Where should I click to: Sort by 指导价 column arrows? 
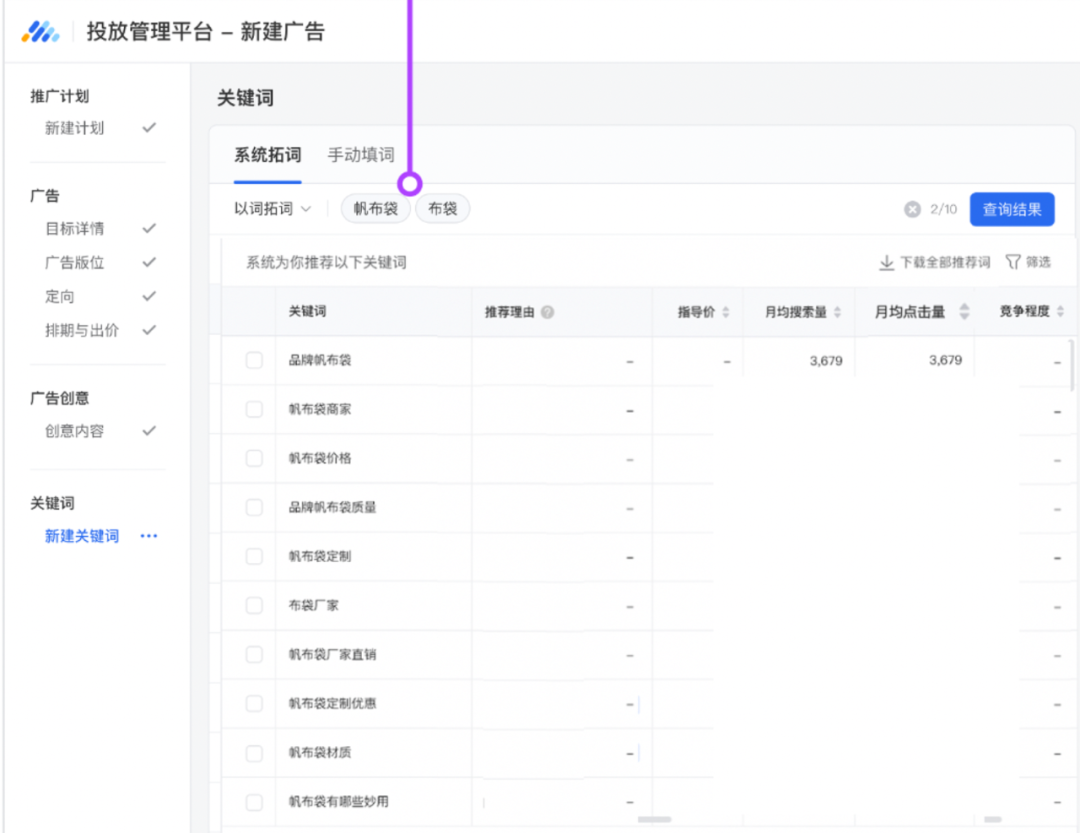click(726, 312)
